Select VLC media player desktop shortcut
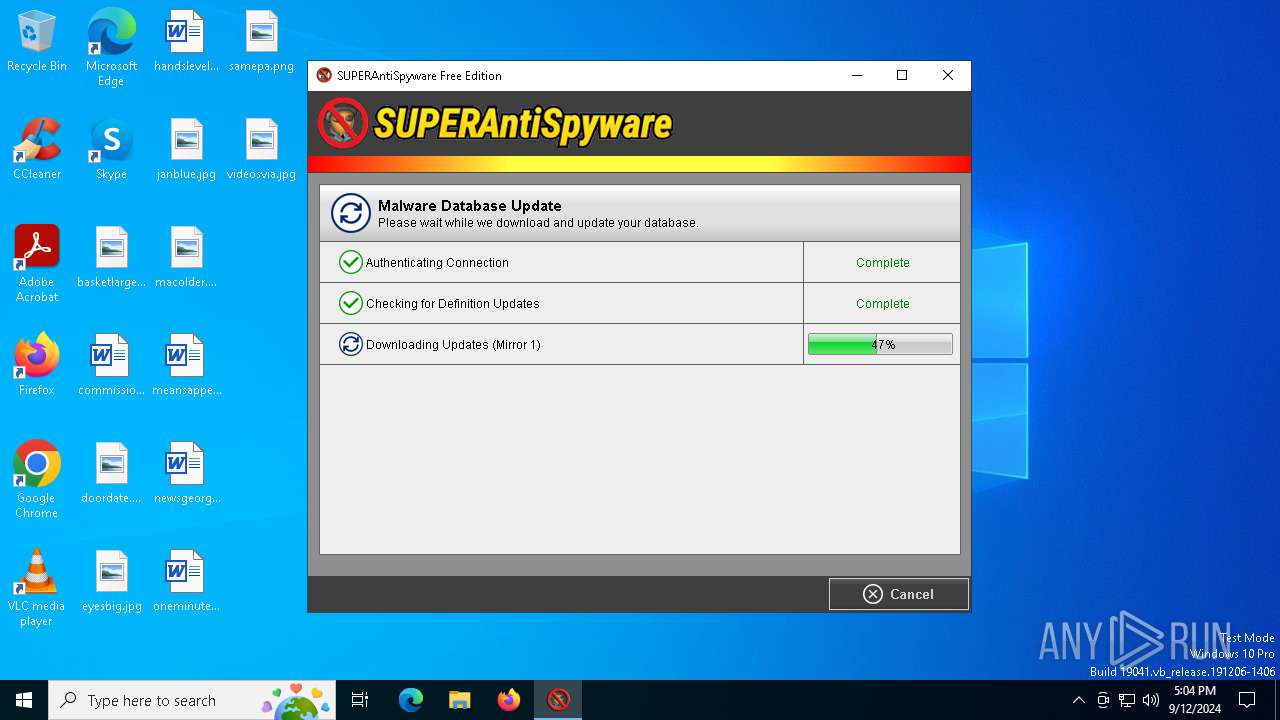Viewport: 1280px width, 720px height. pyautogui.click(x=37, y=588)
